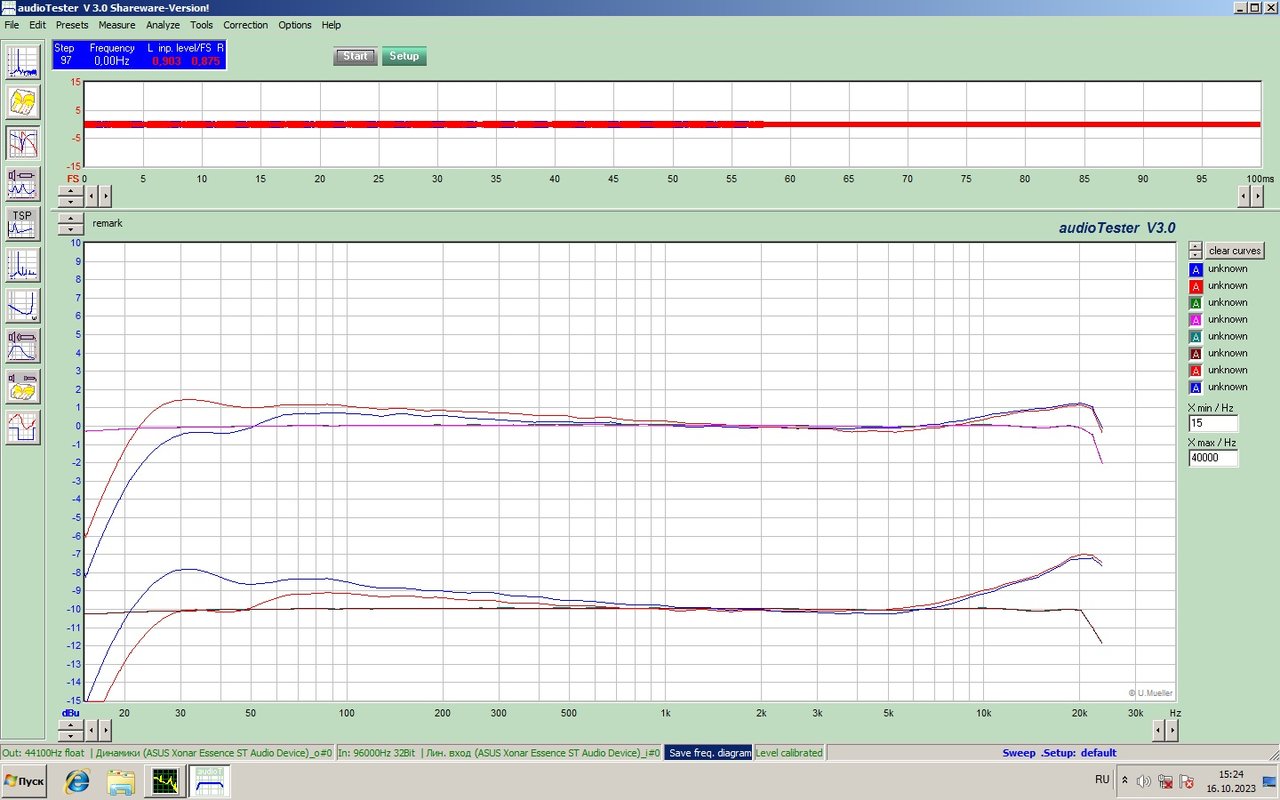Screen dimensions: 1280x800
Task: Click the clear curves button
Action: pyautogui.click(x=1234, y=251)
